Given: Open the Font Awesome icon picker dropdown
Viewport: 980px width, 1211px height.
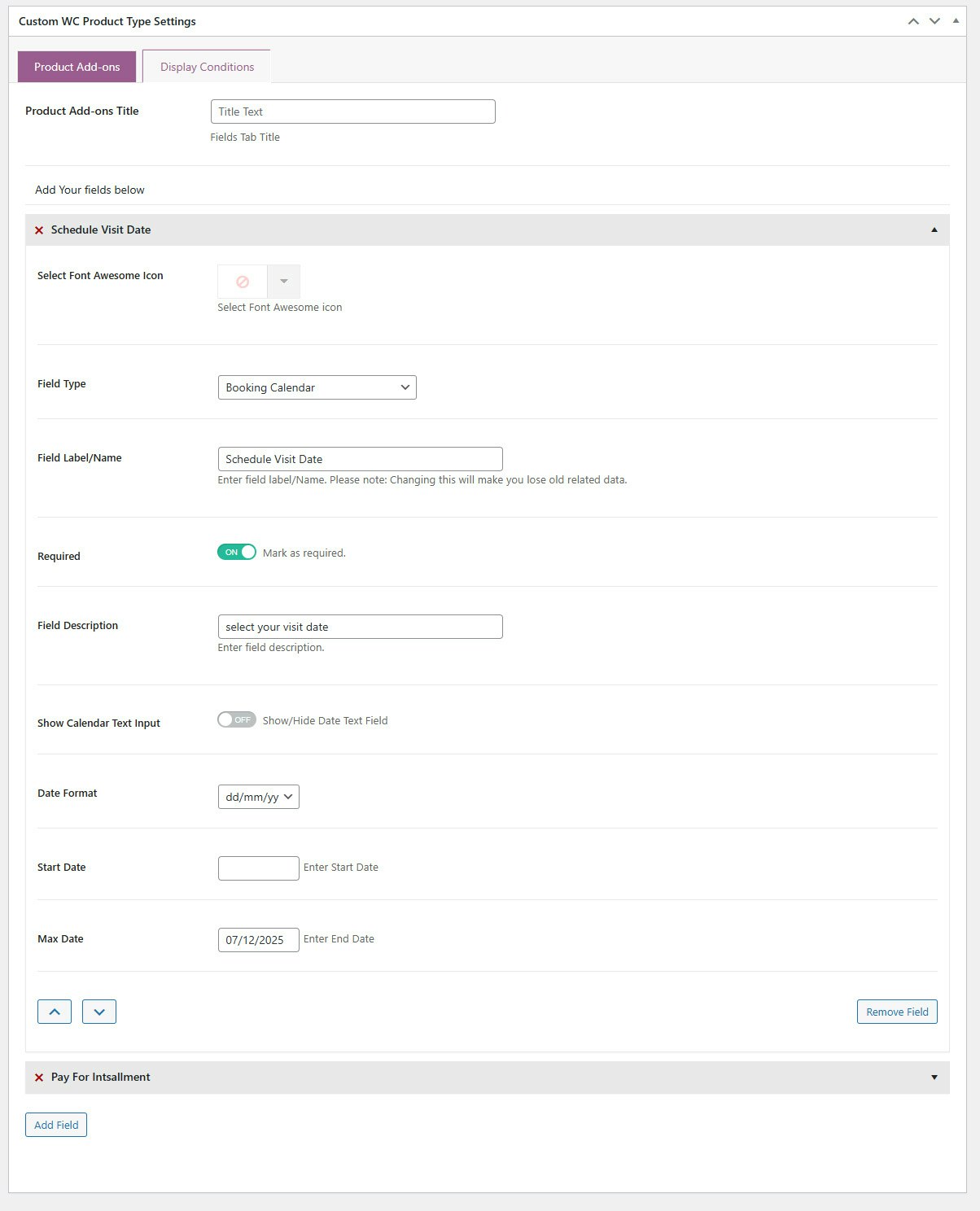Looking at the screenshot, I should tap(284, 282).
